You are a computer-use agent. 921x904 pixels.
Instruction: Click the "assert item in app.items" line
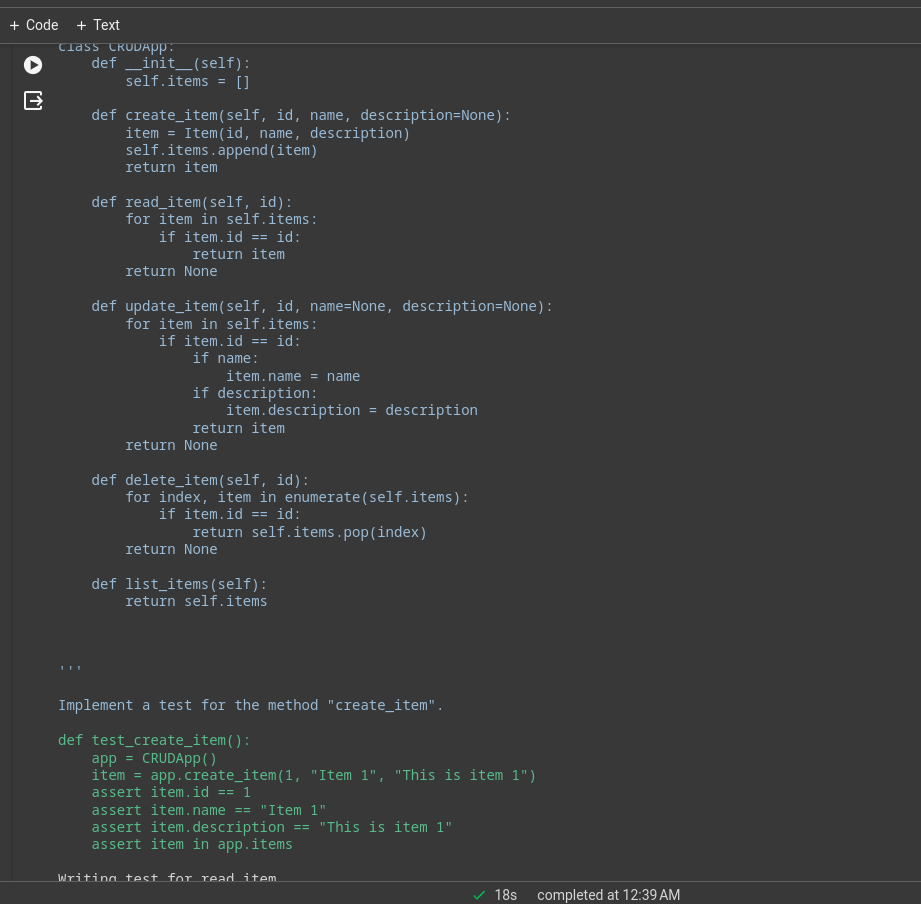point(192,844)
